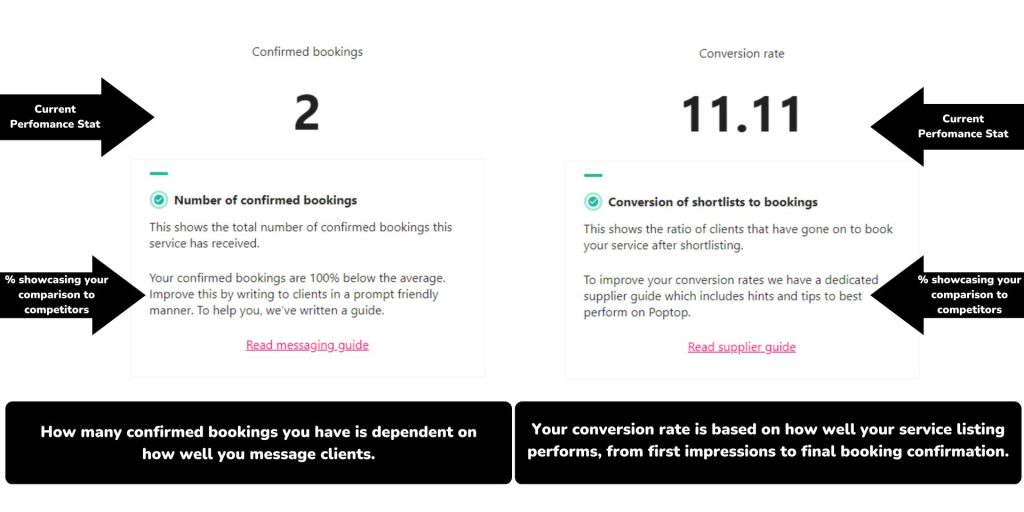Click the teal accent bar in the confirmed bookings card
1024x512 pixels.
coord(158,174)
